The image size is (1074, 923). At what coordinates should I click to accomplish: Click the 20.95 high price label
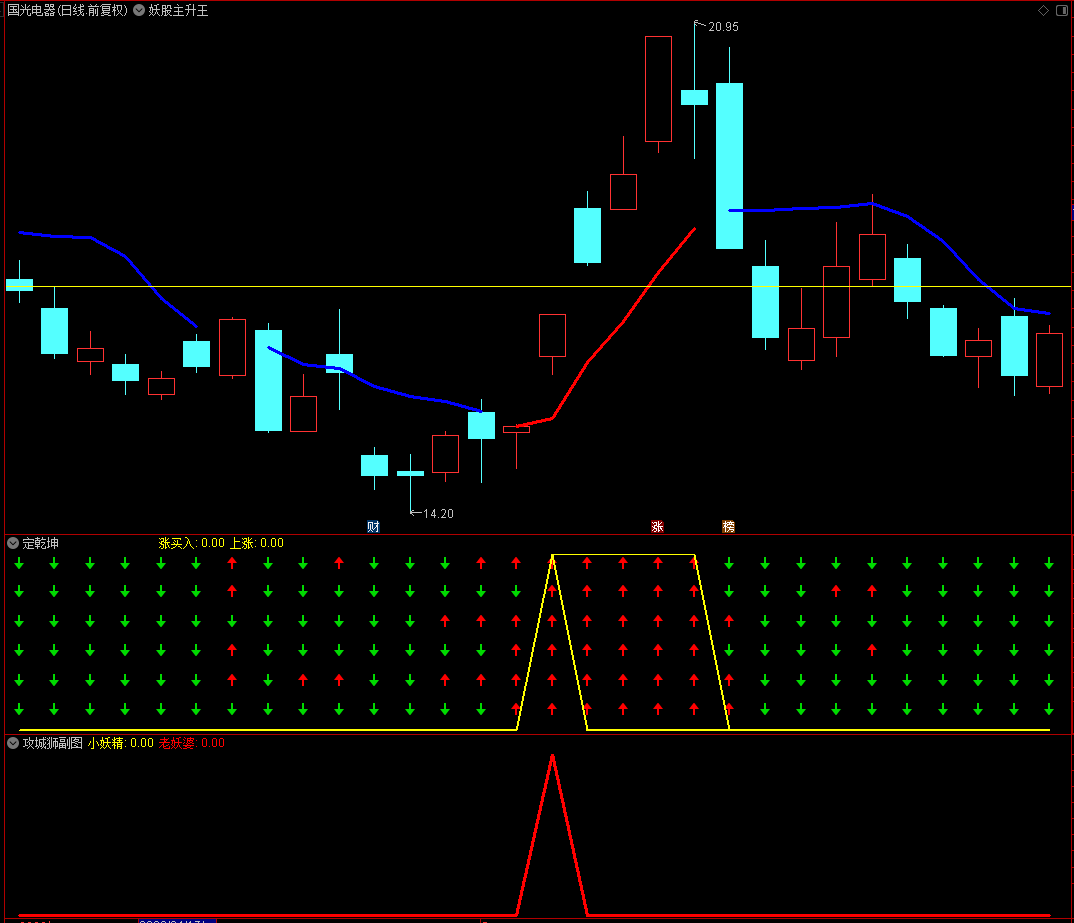pyautogui.click(x=723, y=27)
